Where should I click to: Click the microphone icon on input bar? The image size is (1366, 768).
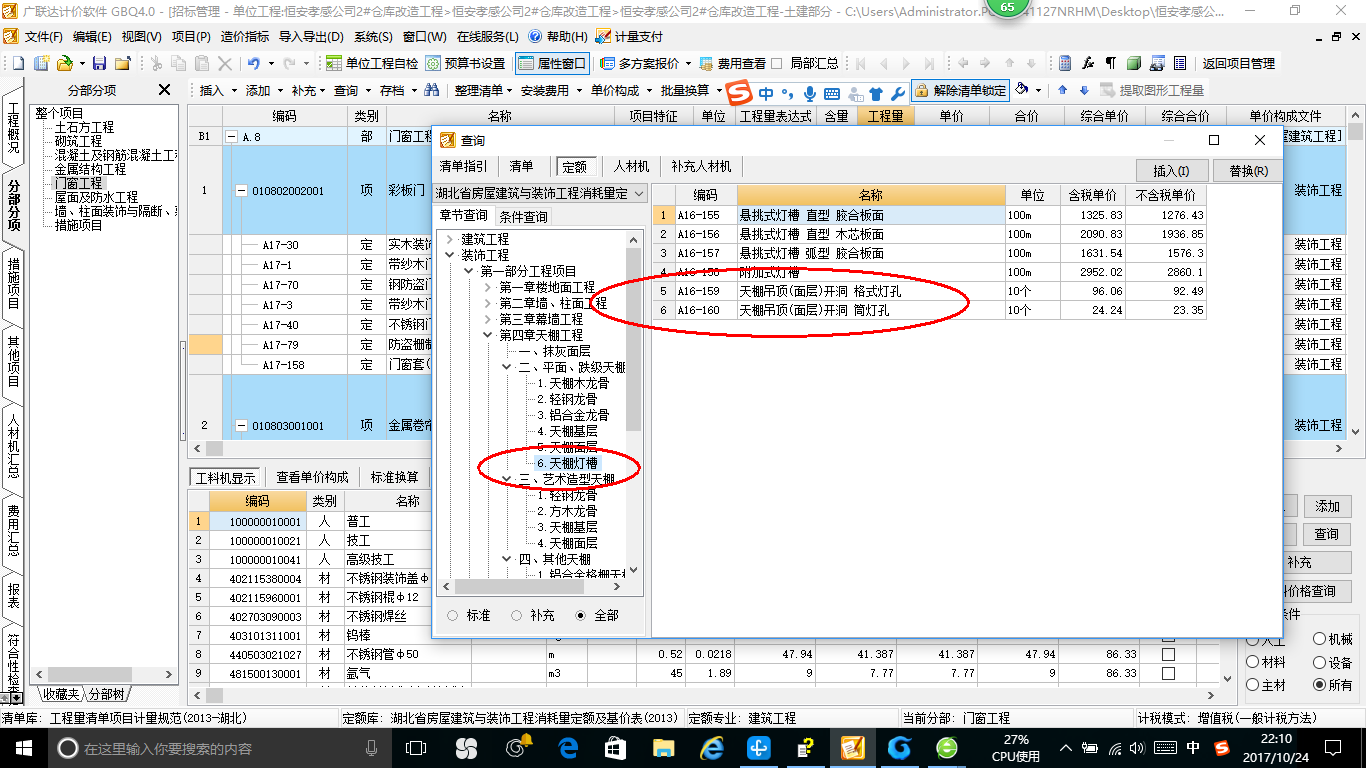(x=809, y=94)
